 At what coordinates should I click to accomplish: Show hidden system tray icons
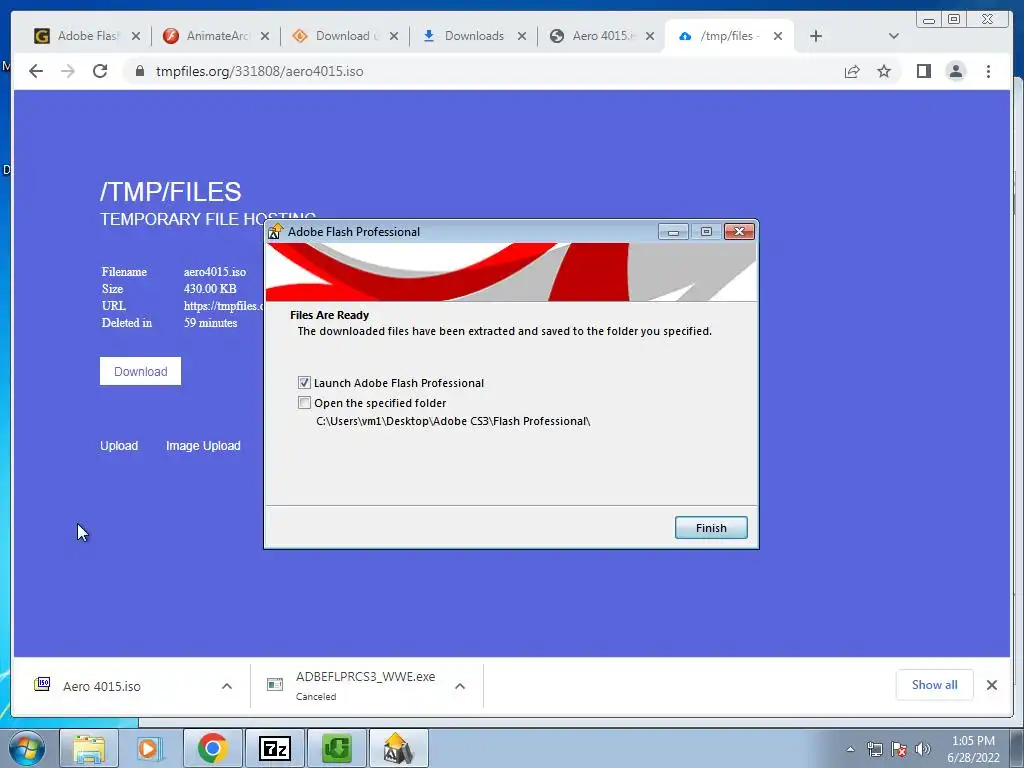(x=850, y=749)
